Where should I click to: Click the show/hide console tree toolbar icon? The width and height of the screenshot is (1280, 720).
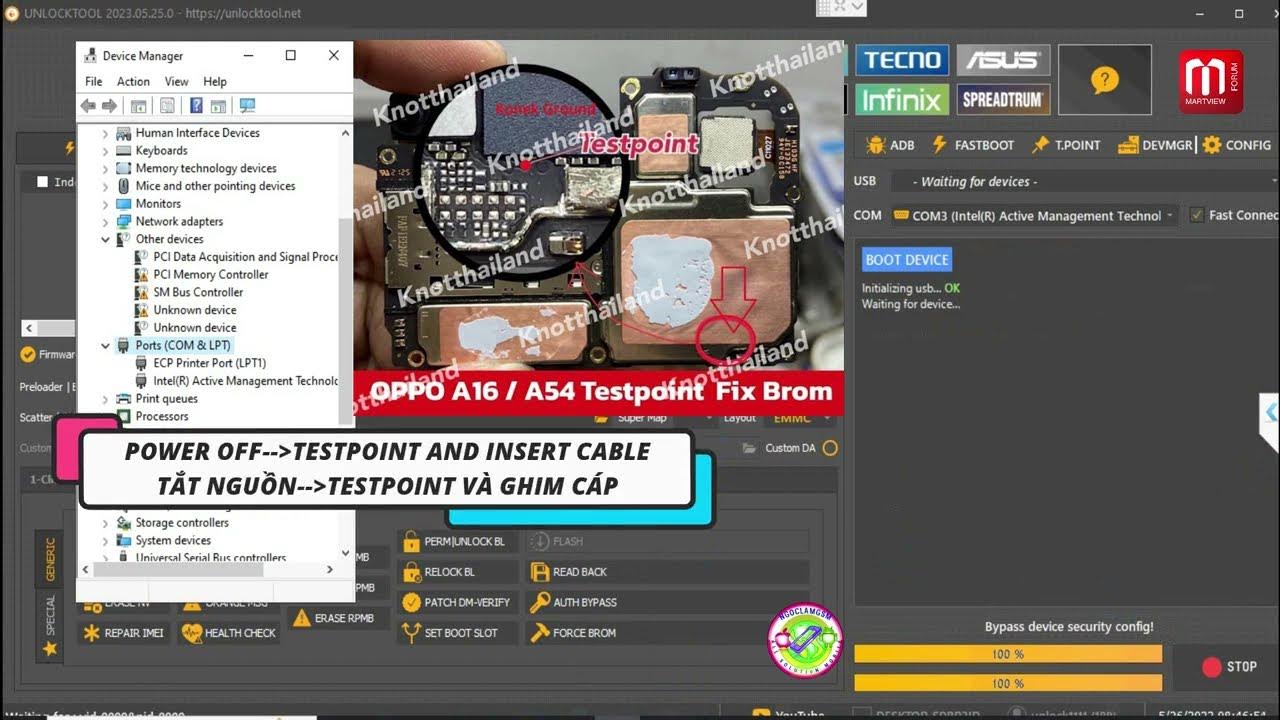click(x=139, y=106)
